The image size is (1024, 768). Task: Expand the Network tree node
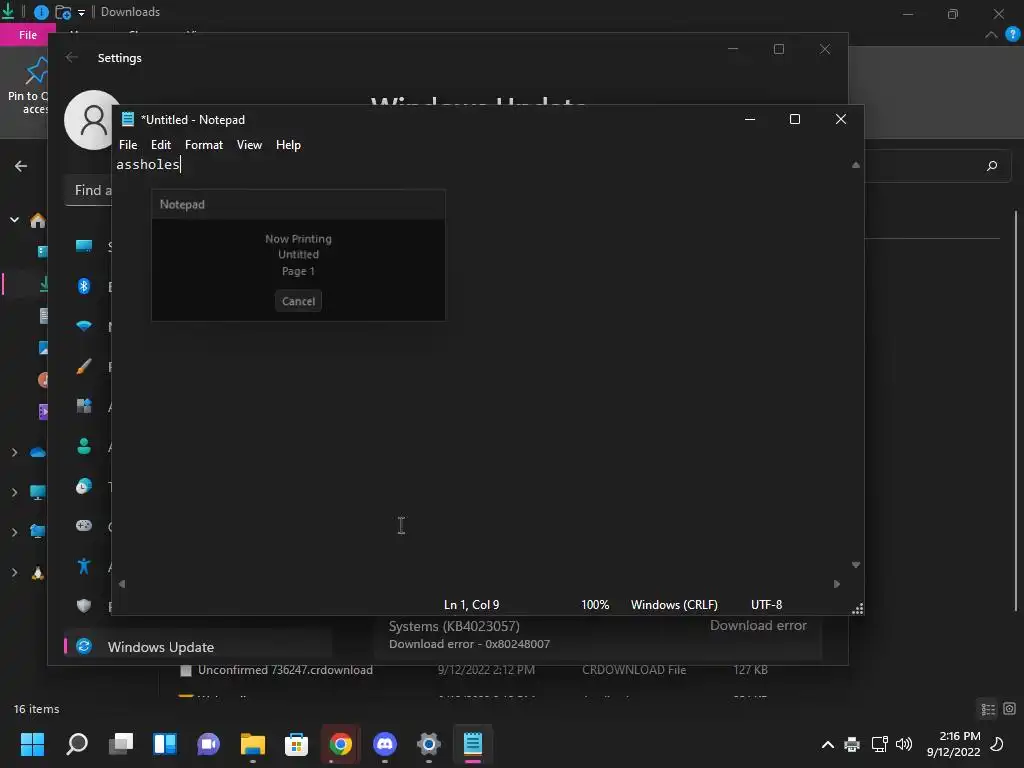pyautogui.click(x=14, y=532)
